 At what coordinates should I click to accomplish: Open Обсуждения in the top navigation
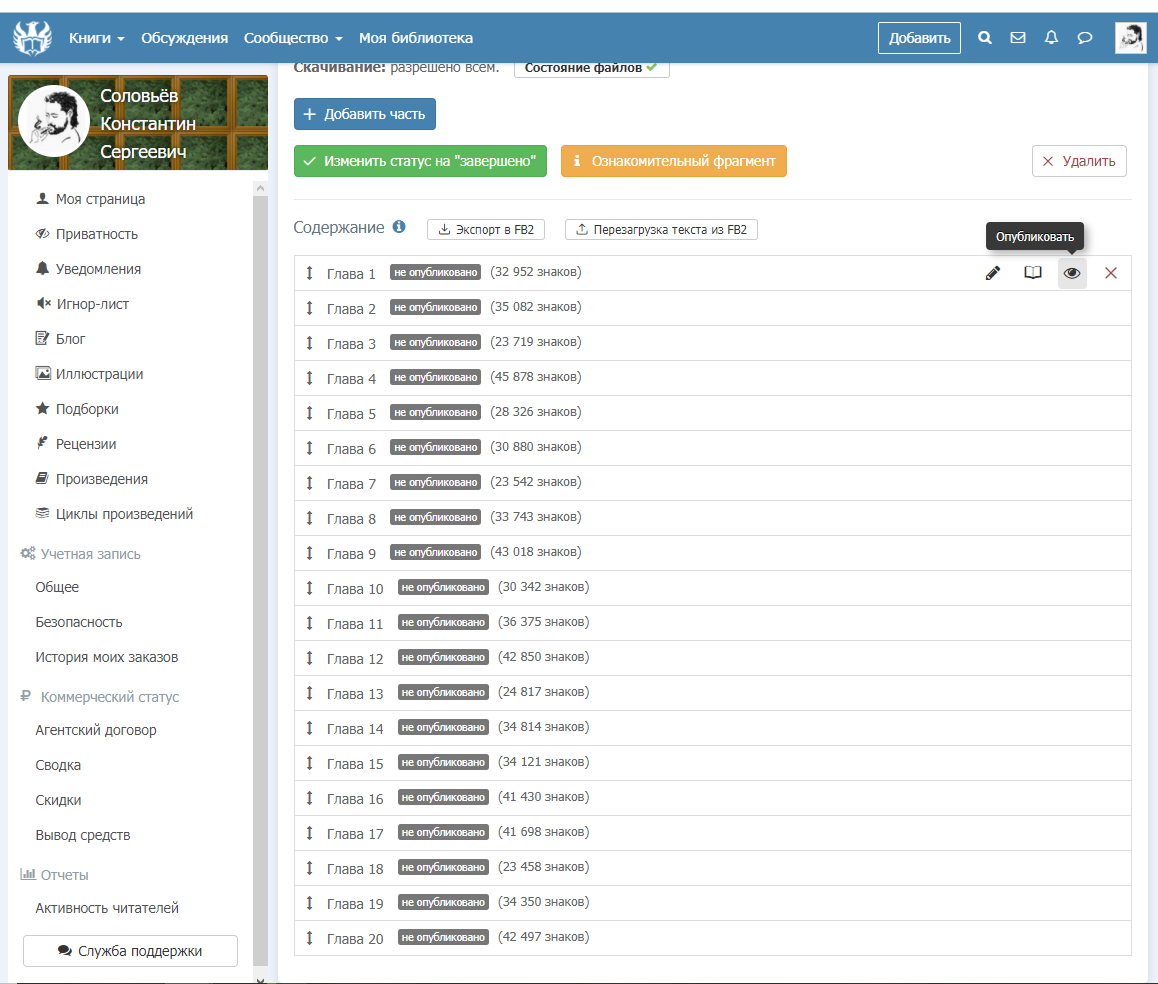[185, 38]
